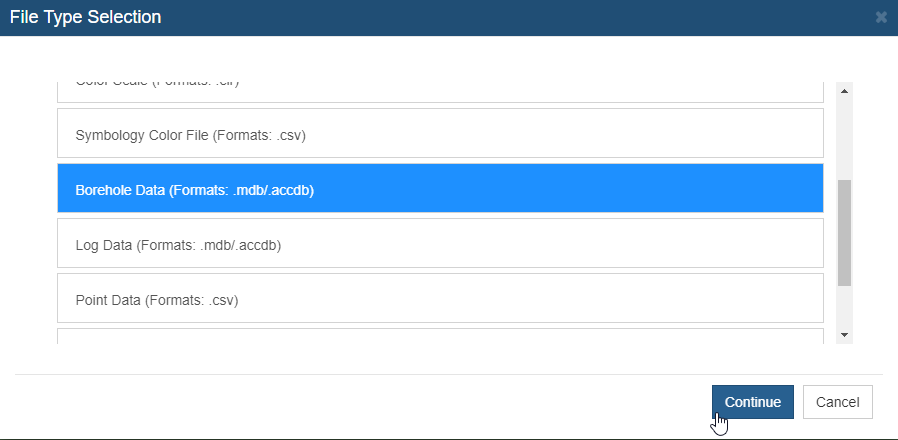Viewport: 898px width, 440px height.
Task: Pick the Symbology Color File entry
Action: (440, 133)
